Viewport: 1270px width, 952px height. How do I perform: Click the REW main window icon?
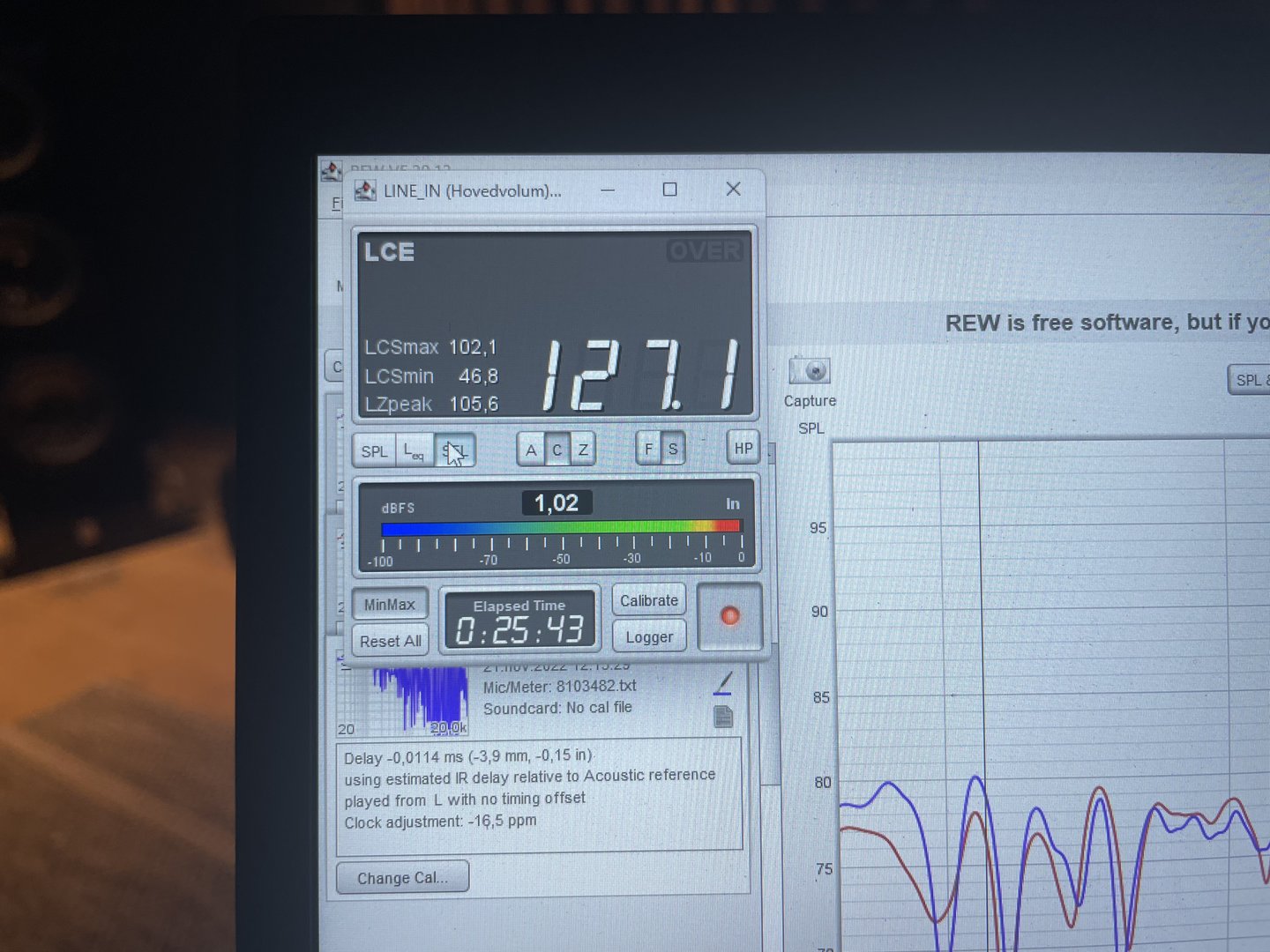point(331,171)
